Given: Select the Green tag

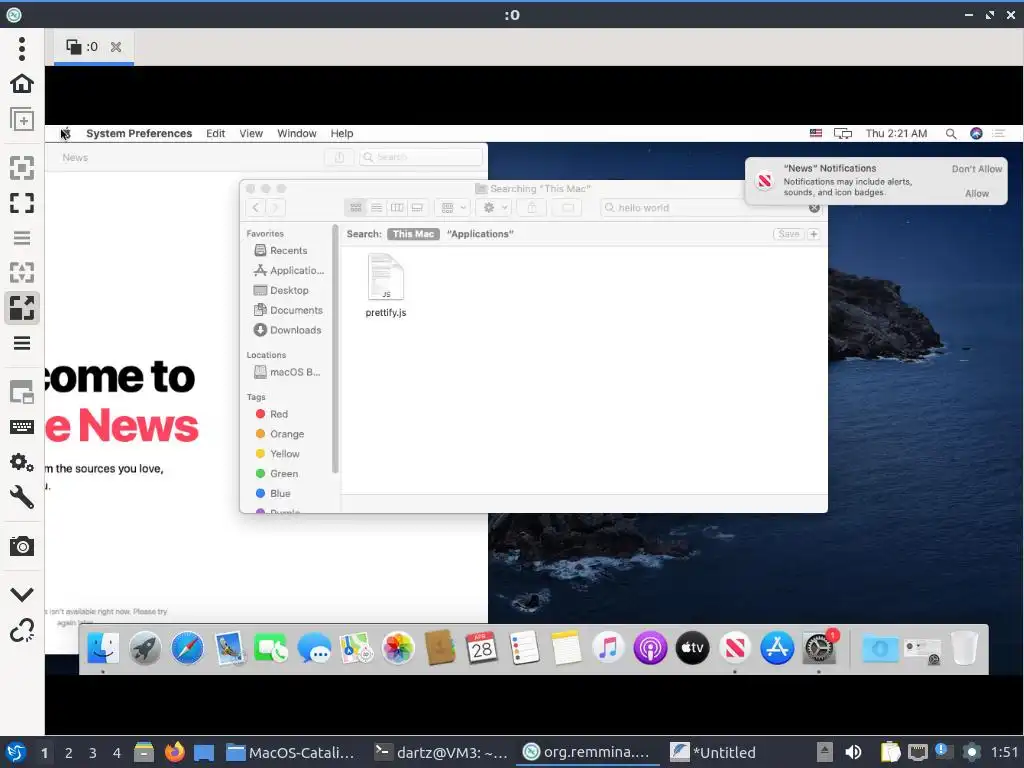Looking at the screenshot, I should [276, 473].
